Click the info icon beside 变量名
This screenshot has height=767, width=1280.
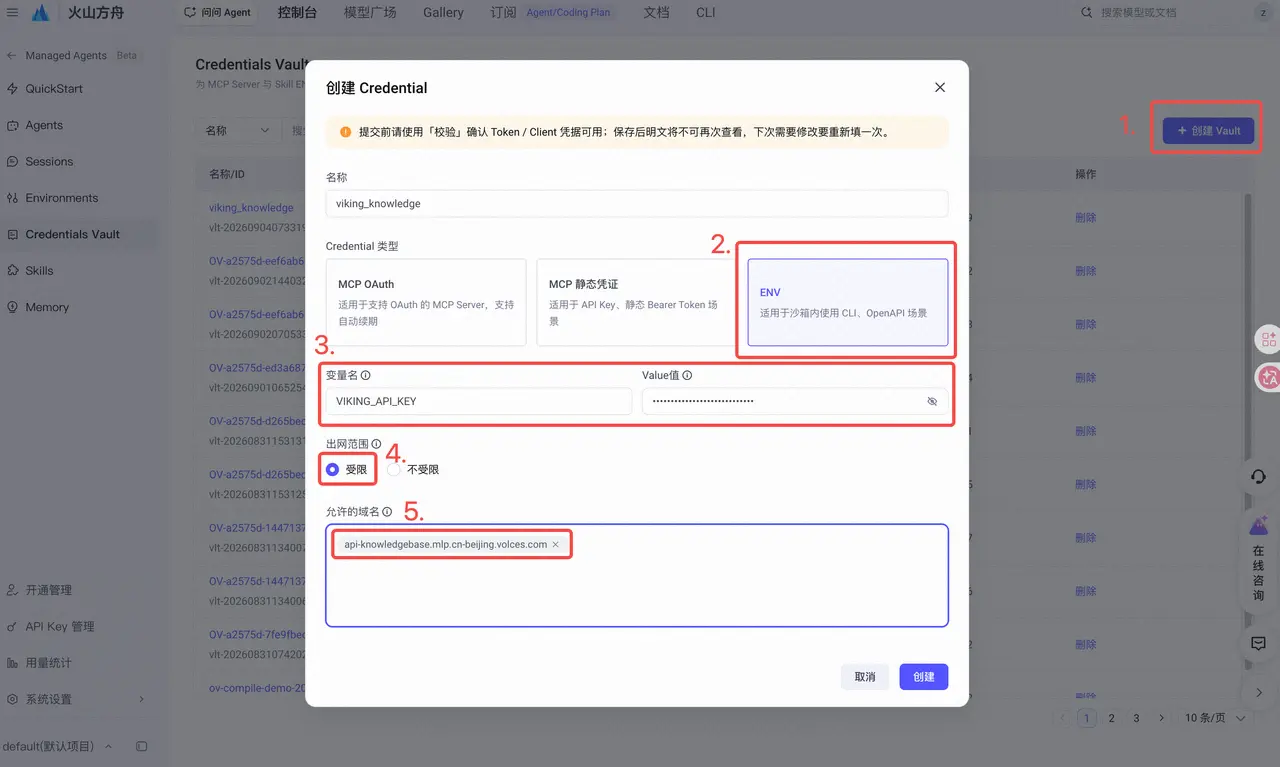[366, 376]
